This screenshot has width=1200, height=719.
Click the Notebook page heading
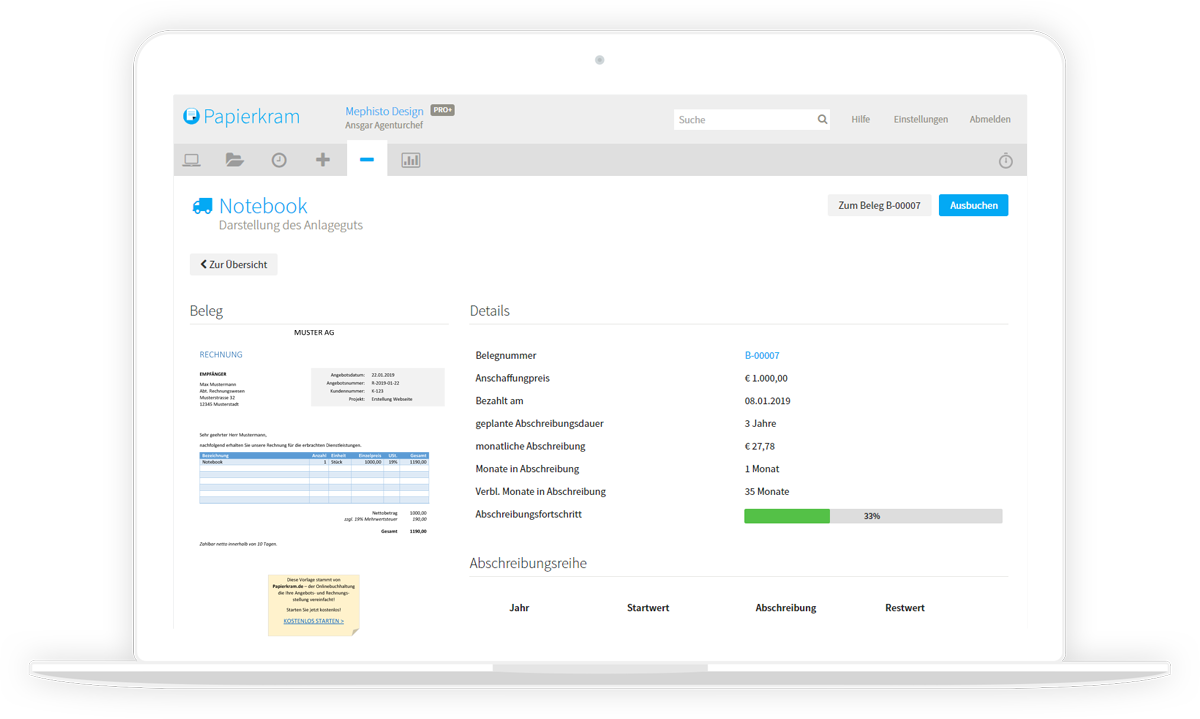coord(263,206)
